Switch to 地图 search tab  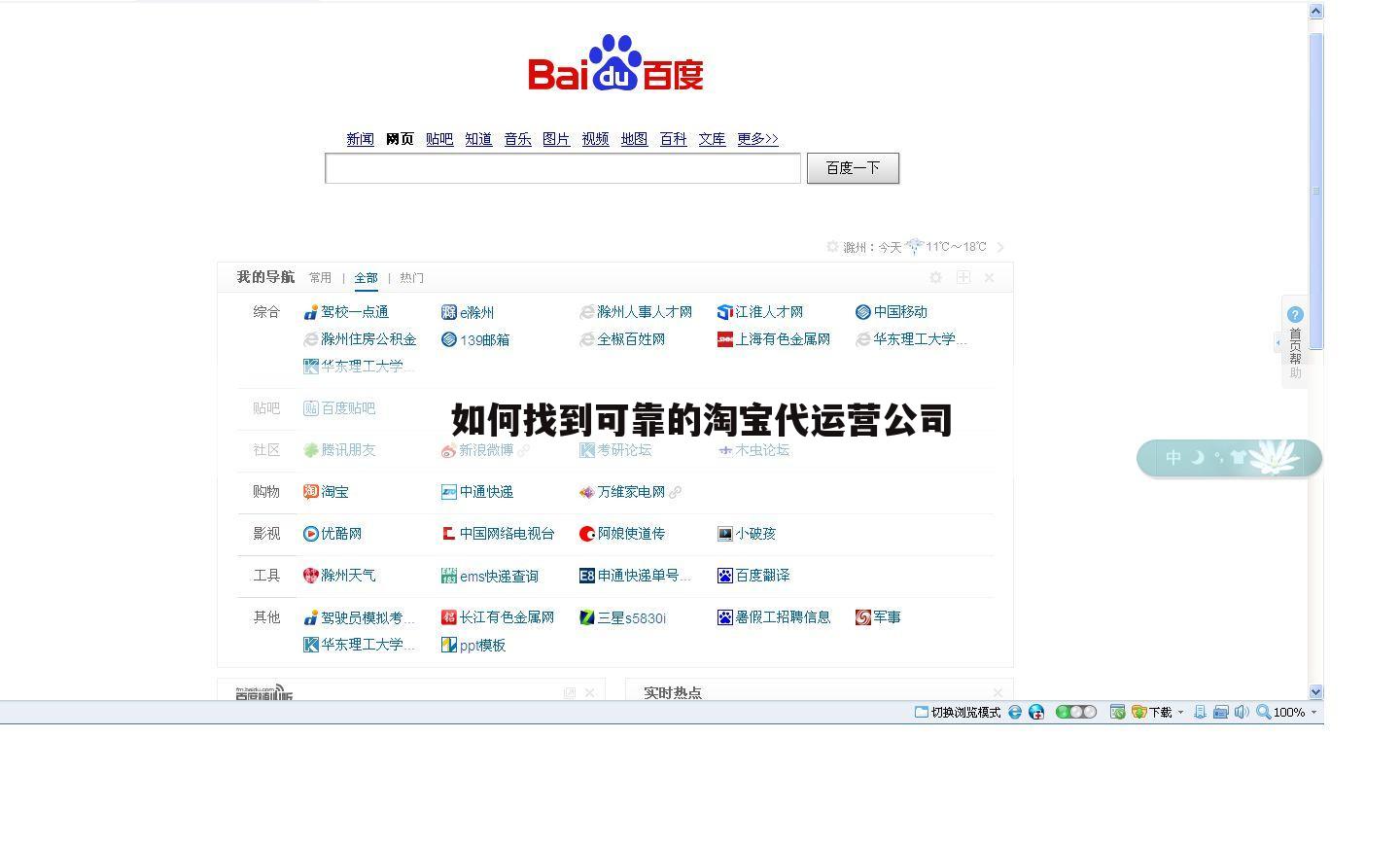[634, 139]
